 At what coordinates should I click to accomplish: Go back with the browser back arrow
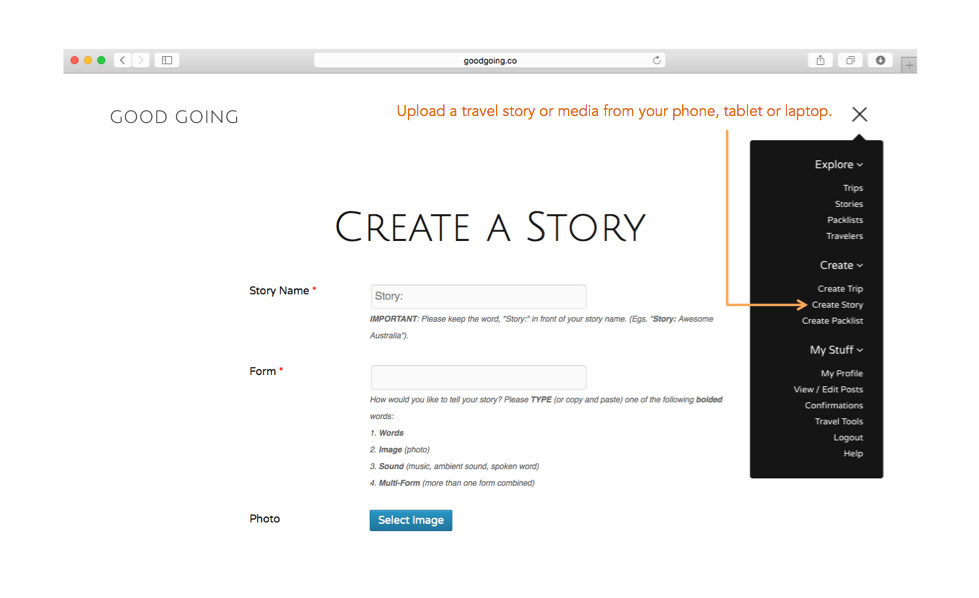coord(123,60)
